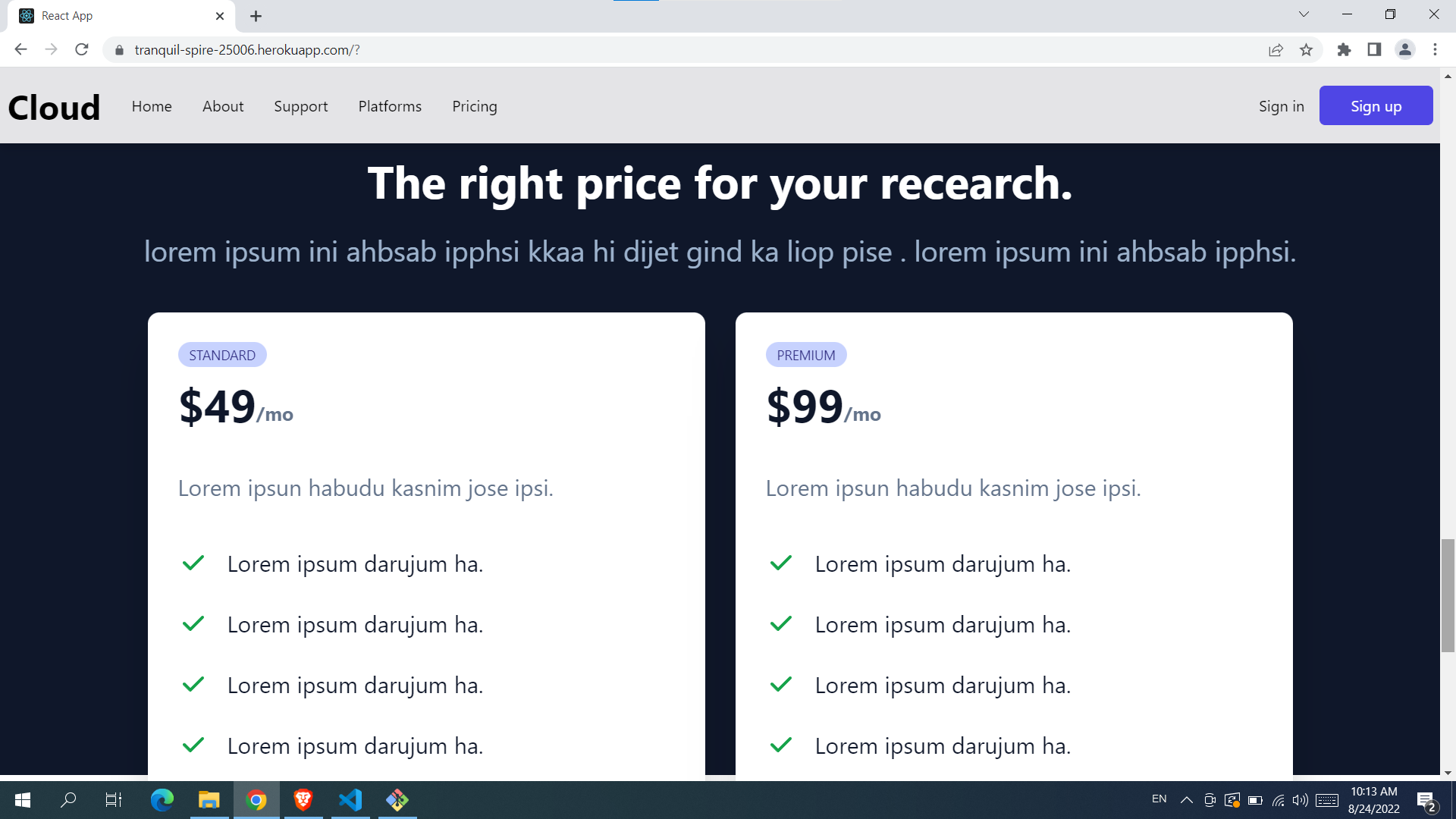Viewport: 1456px width, 819px height.
Task: Open the Chrome side panel icon
Action: tap(1374, 50)
